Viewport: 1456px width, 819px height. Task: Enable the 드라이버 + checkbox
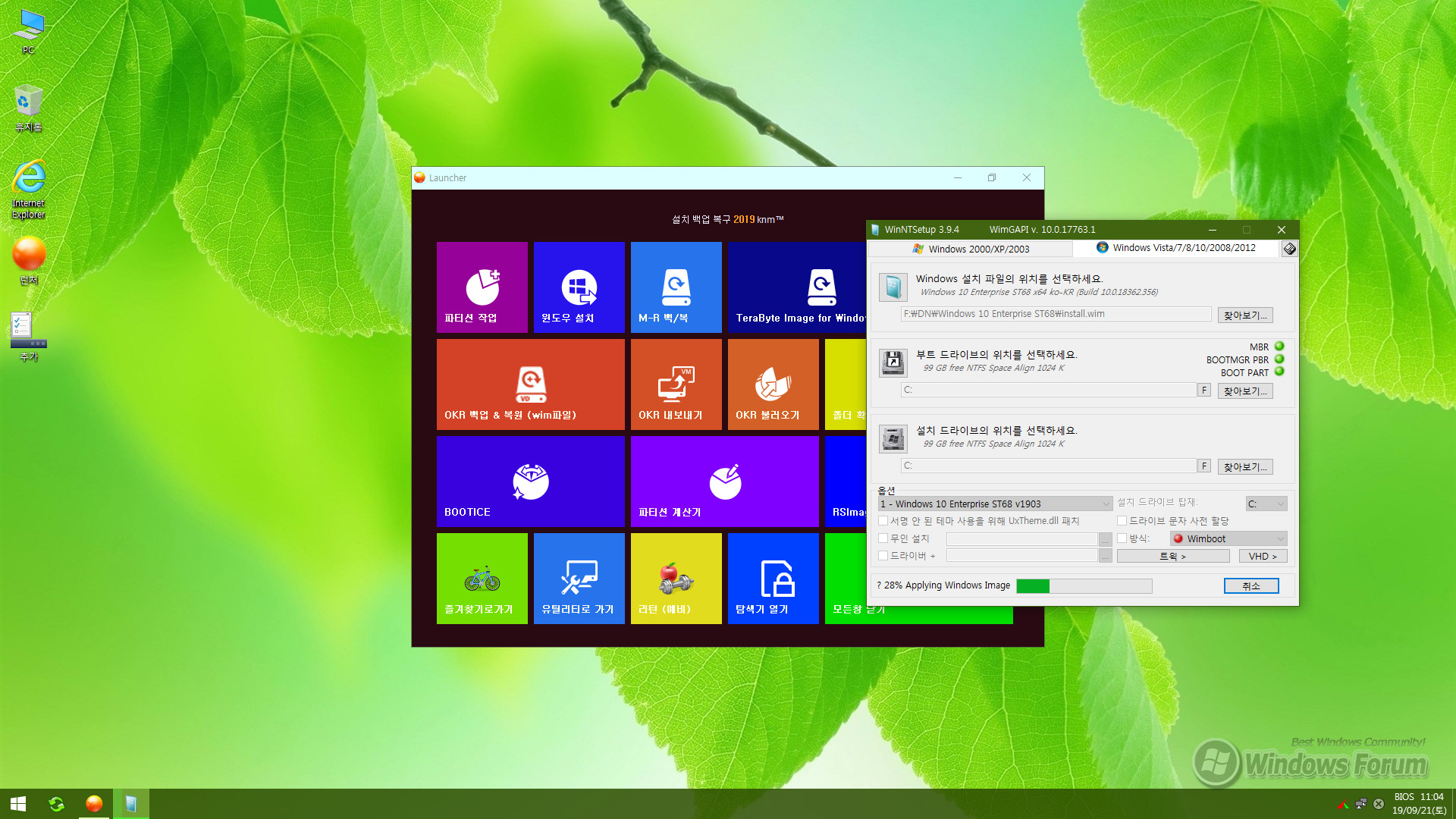click(883, 556)
